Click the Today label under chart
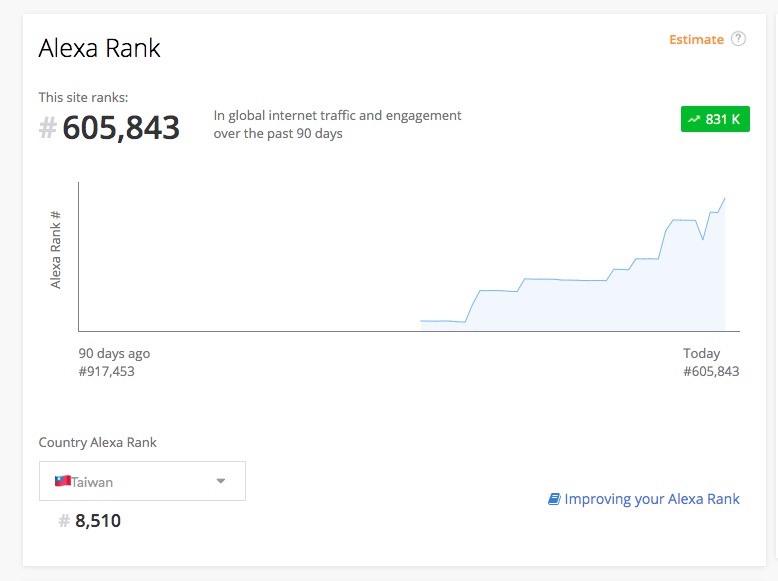The height and width of the screenshot is (581, 778). click(701, 354)
